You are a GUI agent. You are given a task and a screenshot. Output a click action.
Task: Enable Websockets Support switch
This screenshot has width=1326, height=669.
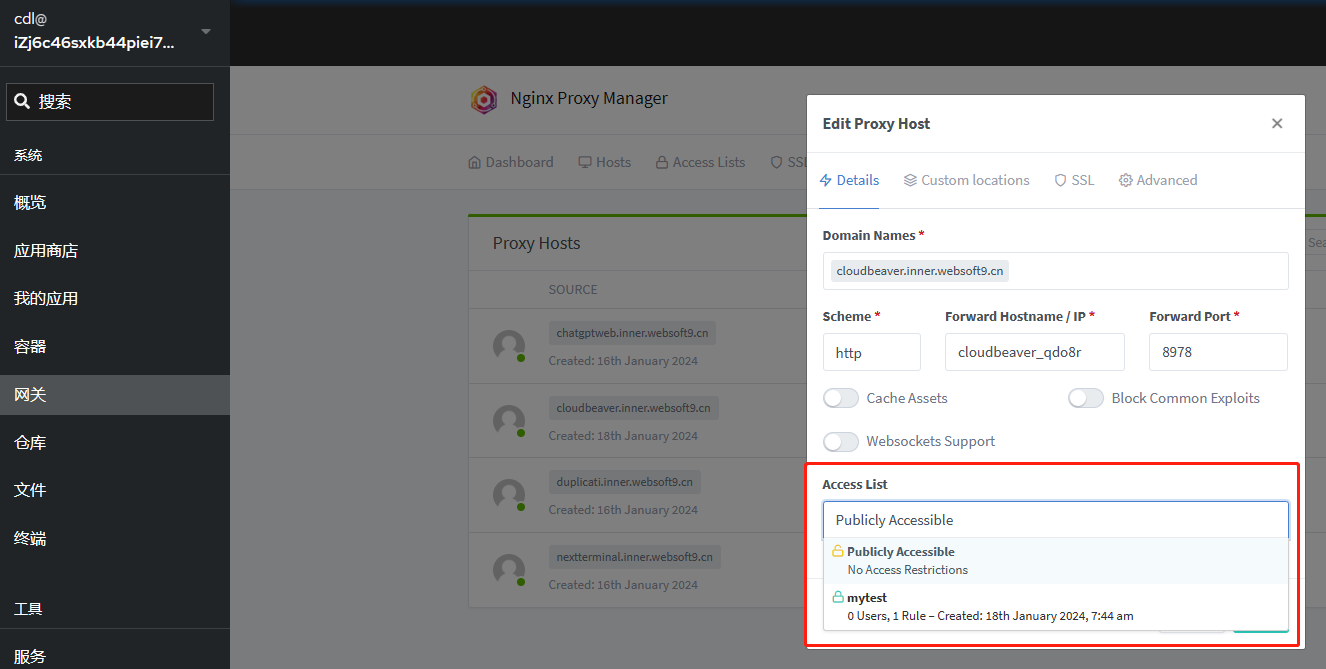coord(841,441)
